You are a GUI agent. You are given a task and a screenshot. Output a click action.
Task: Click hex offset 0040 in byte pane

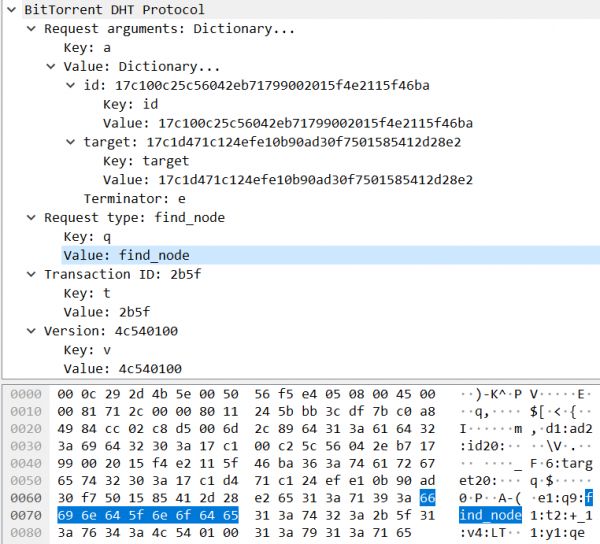click(26, 464)
